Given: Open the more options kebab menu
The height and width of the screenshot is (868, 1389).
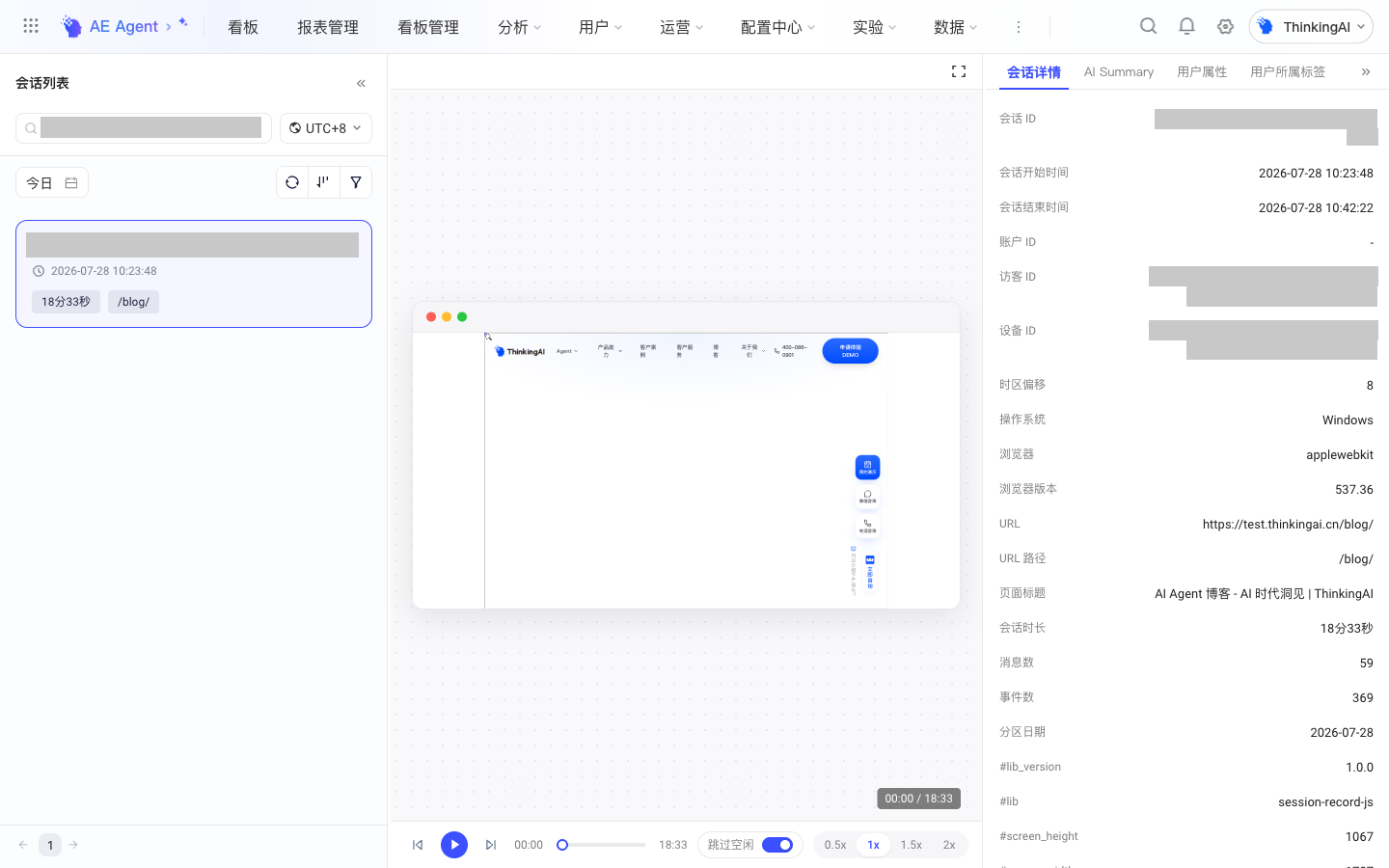Looking at the screenshot, I should coord(1018,27).
